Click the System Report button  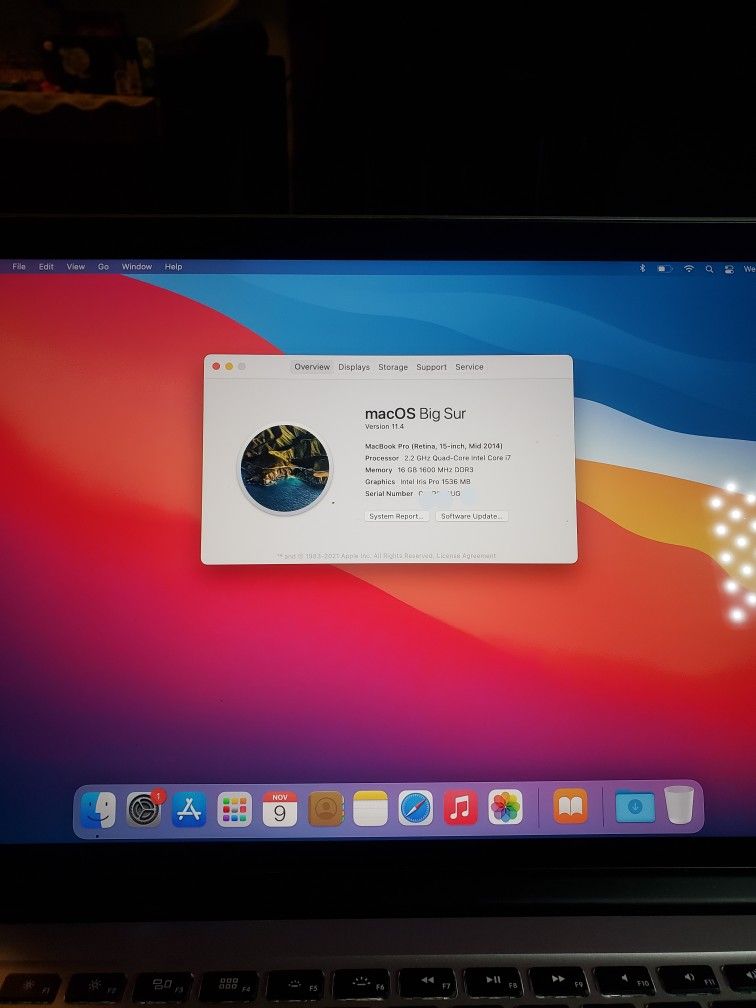[397, 516]
